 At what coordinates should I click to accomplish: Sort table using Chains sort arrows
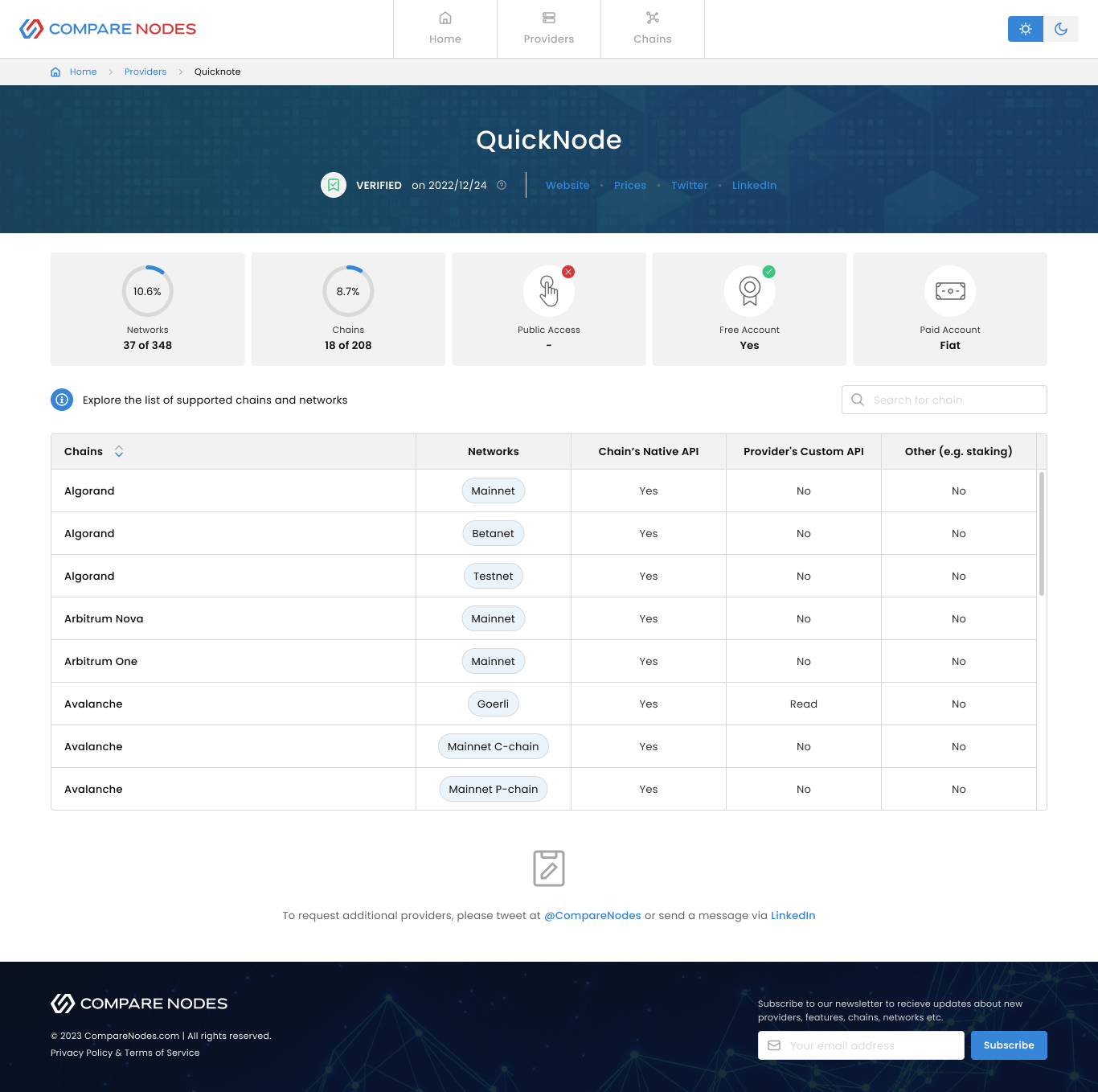pos(119,451)
